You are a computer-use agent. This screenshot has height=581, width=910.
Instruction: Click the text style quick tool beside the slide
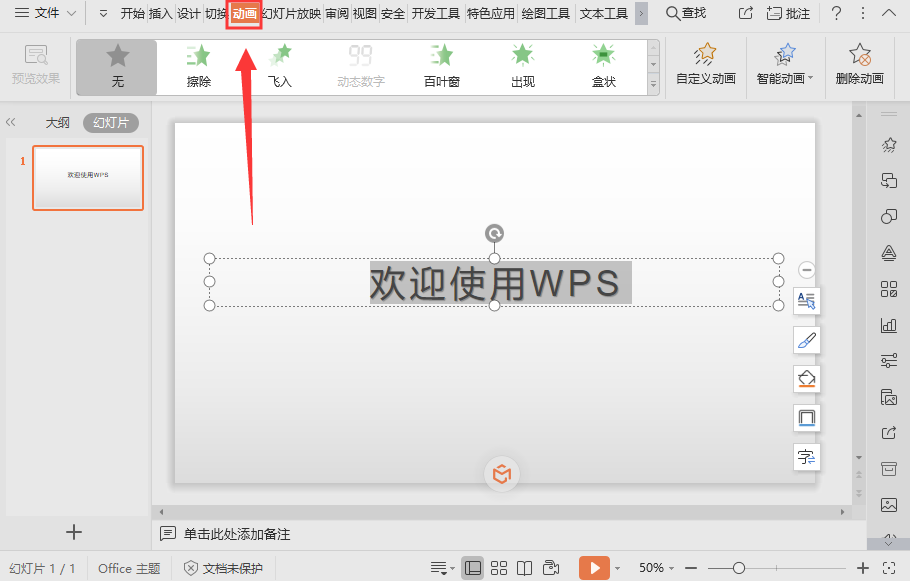(807, 301)
